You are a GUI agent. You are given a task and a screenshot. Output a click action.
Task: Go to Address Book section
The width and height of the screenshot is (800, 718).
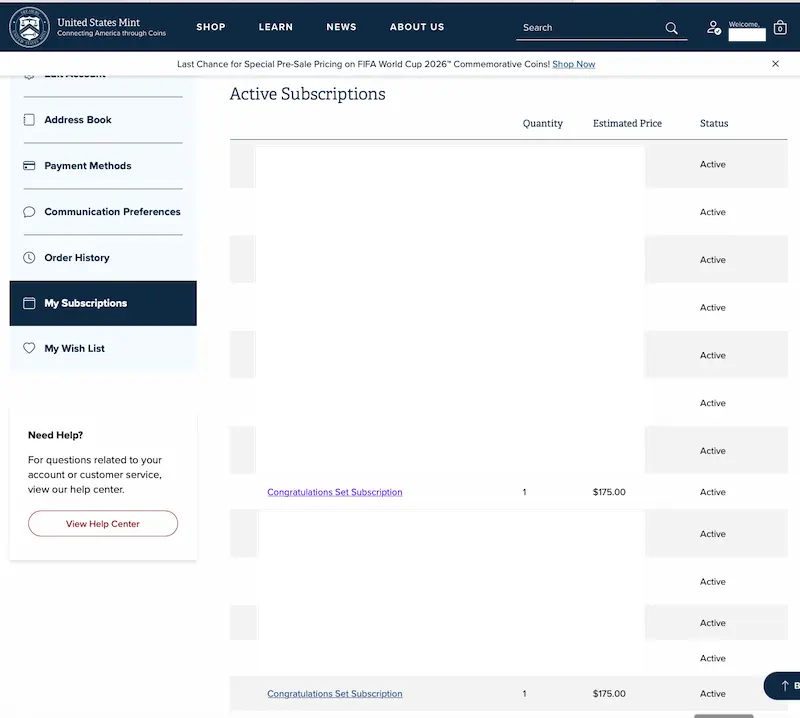click(78, 120)
